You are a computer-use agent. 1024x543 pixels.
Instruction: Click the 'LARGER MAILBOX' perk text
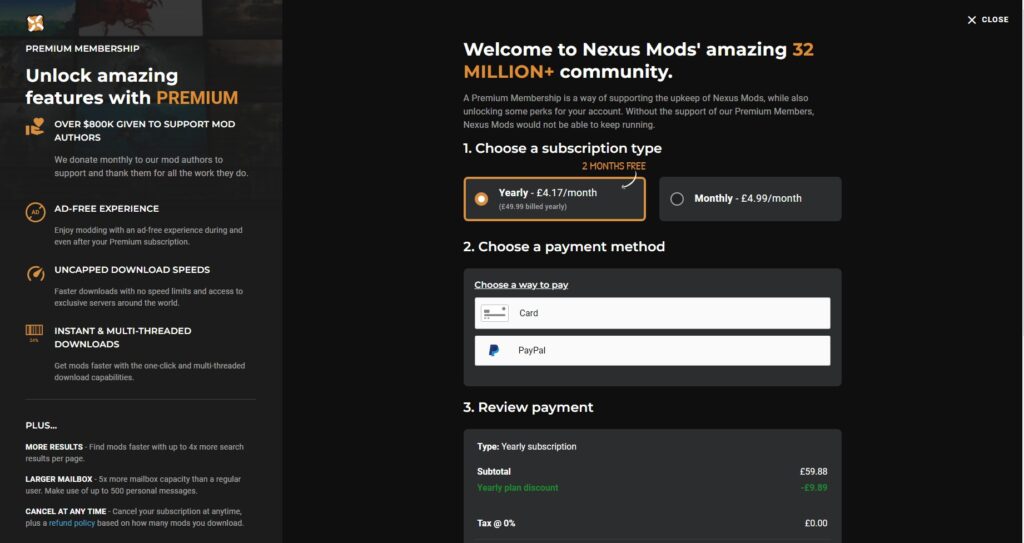point(59,479)
